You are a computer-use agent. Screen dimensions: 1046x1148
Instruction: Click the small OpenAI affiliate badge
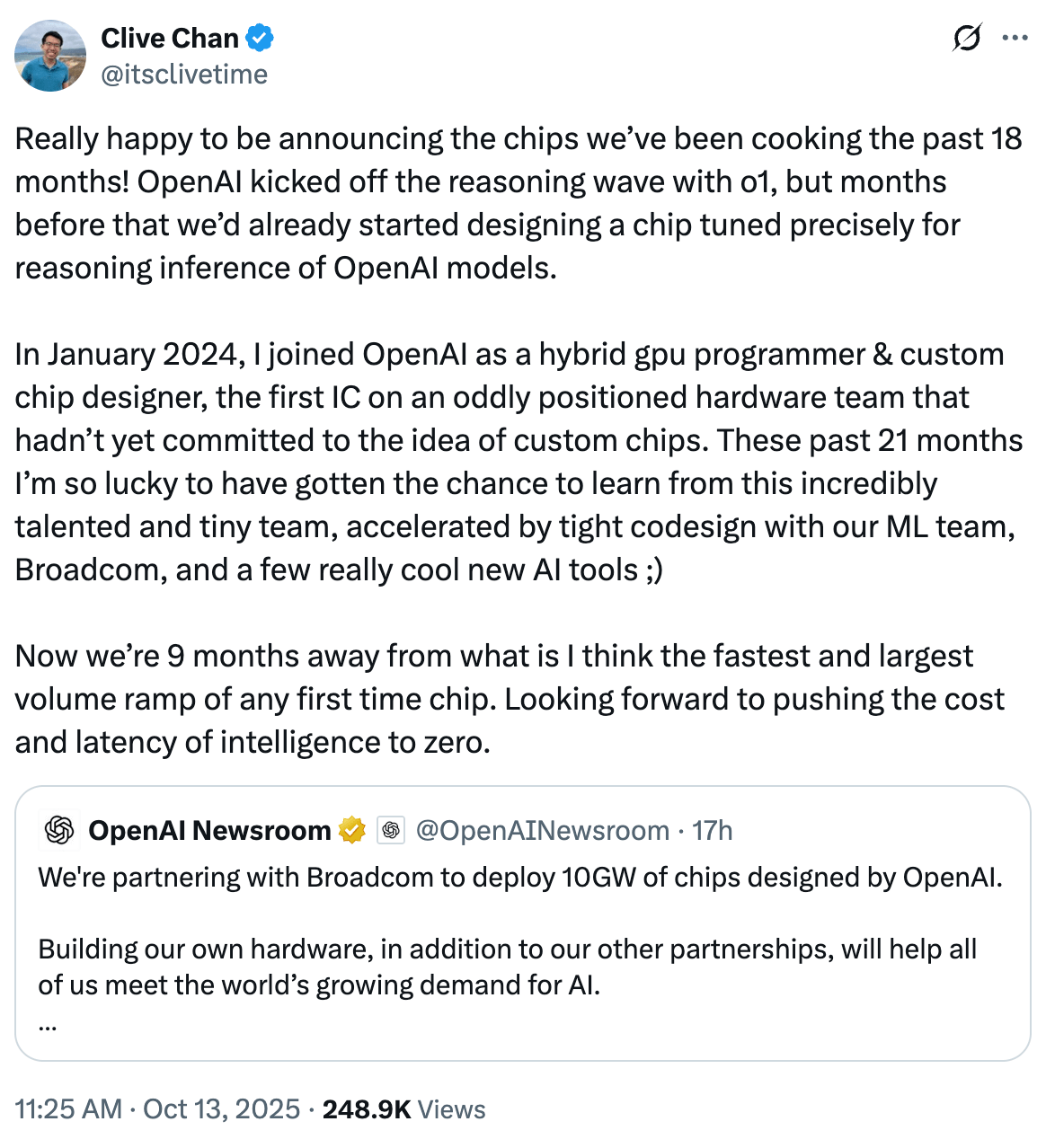391,831
